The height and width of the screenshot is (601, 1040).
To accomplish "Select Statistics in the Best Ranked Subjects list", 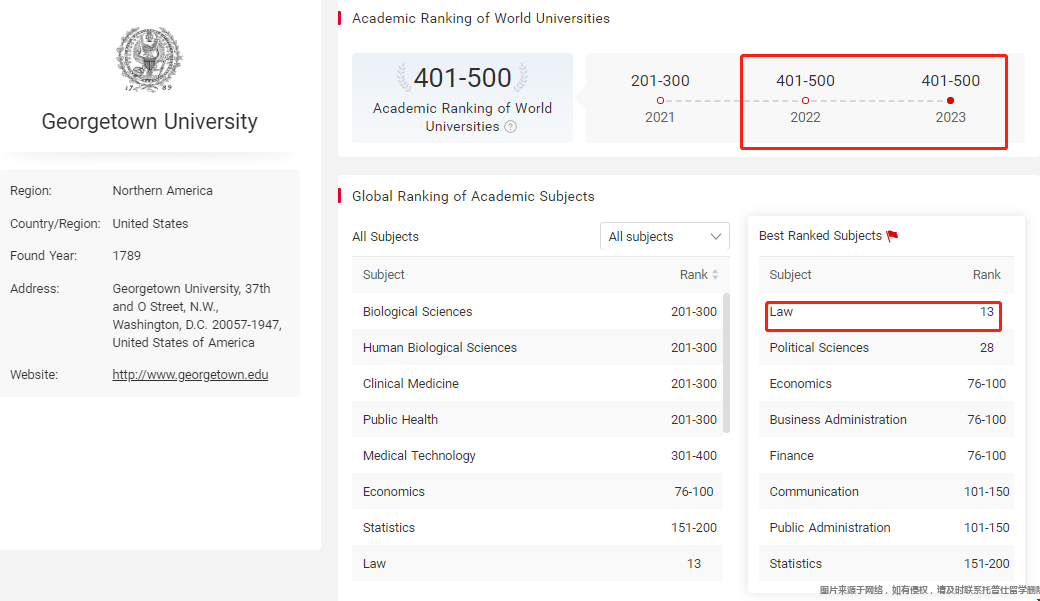I will [x=886, y=563].
